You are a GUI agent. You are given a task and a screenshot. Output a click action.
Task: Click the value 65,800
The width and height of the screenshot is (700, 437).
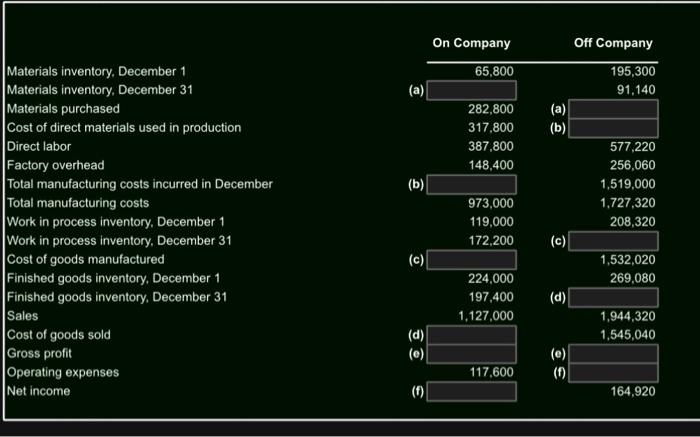pos(494,71)
